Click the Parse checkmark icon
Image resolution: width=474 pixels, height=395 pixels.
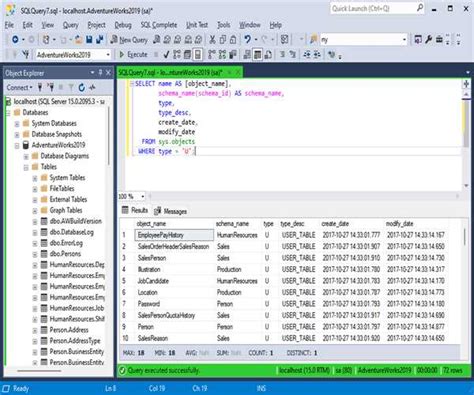(x=166, y=55)
